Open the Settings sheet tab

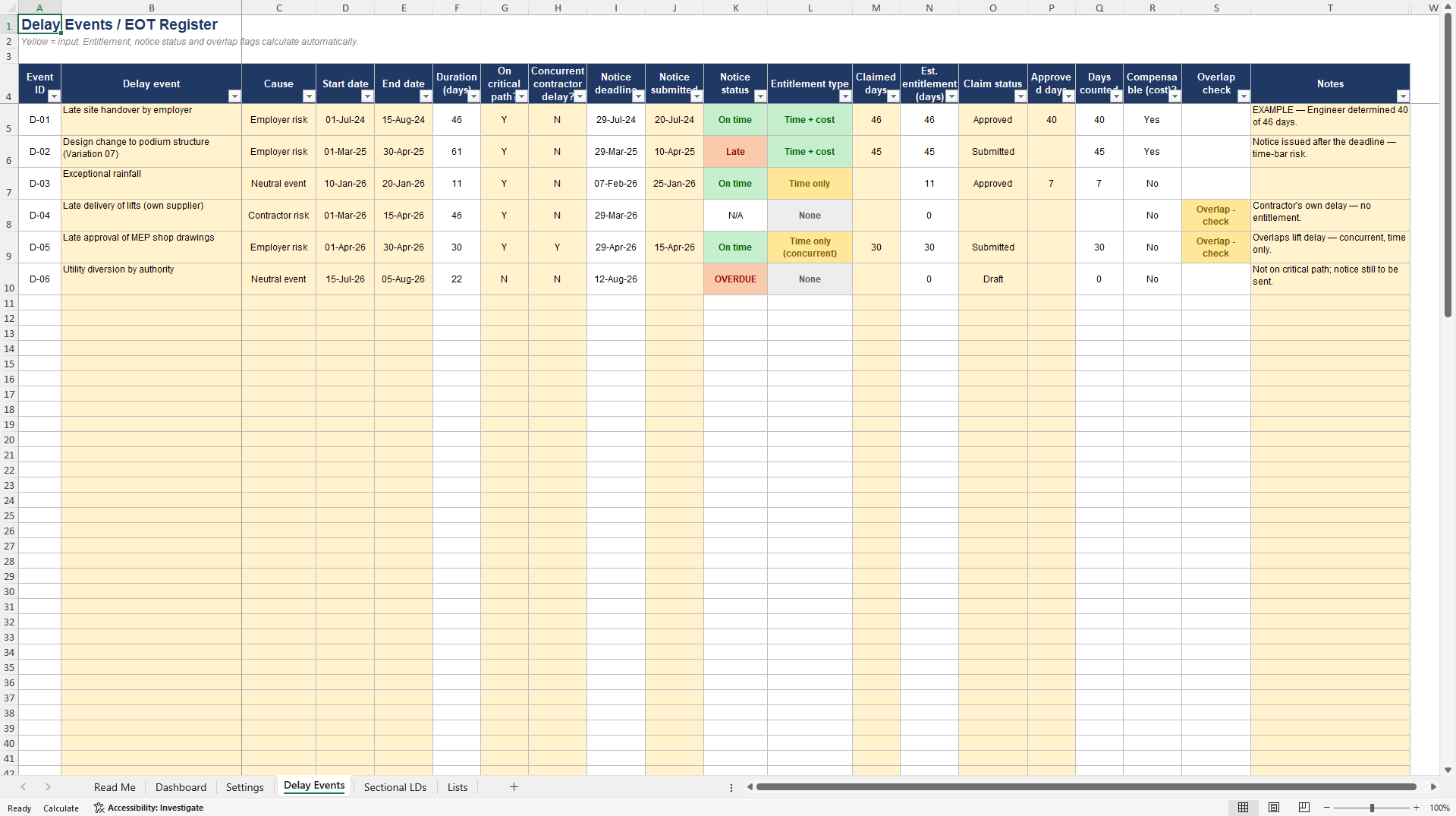point(244,787)
